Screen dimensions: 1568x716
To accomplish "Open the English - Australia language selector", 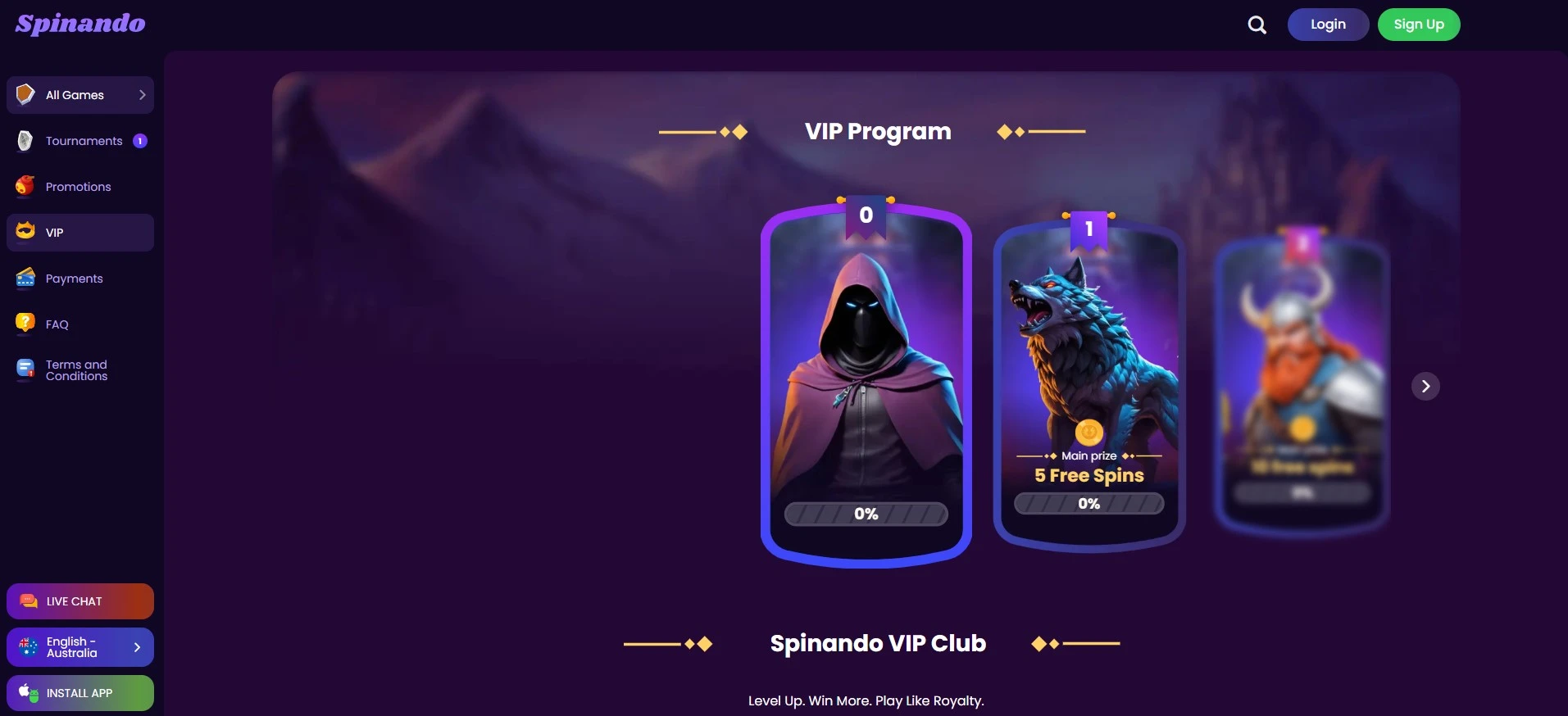I will (x=80, y=647).
